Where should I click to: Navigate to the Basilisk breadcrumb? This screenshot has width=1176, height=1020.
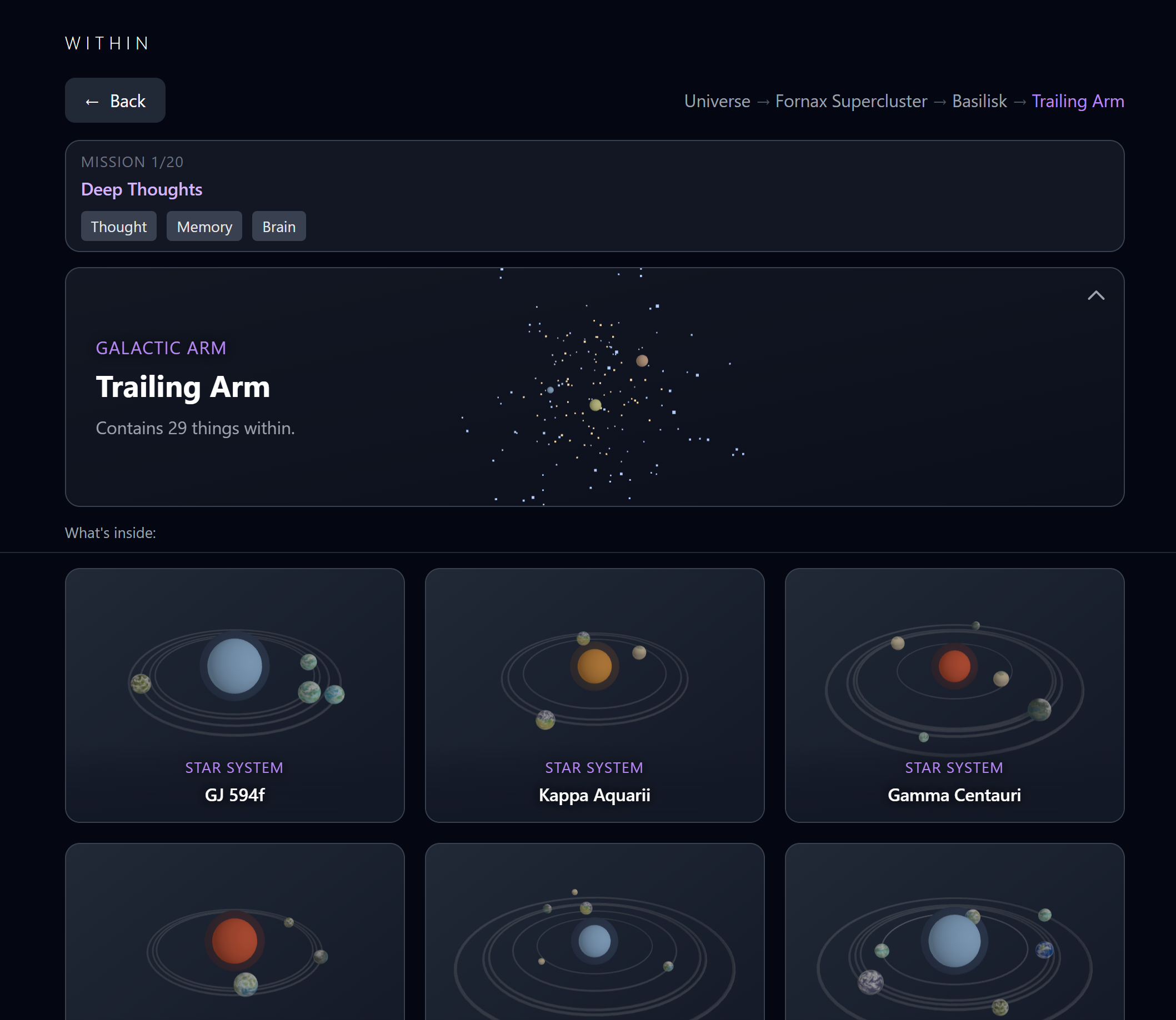tap(979, 101)
